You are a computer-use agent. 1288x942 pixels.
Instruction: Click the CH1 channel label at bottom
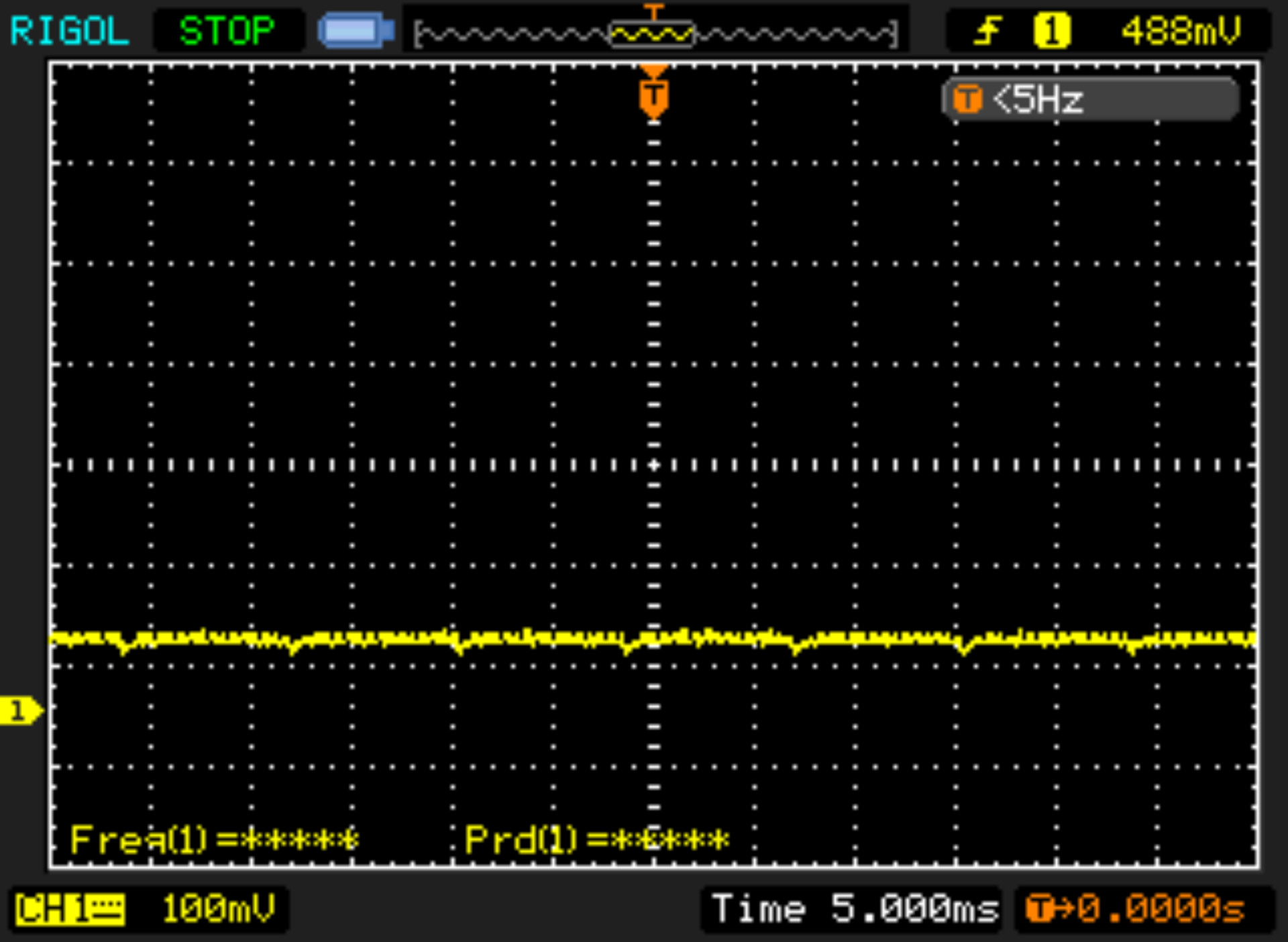tap(51, 910)
